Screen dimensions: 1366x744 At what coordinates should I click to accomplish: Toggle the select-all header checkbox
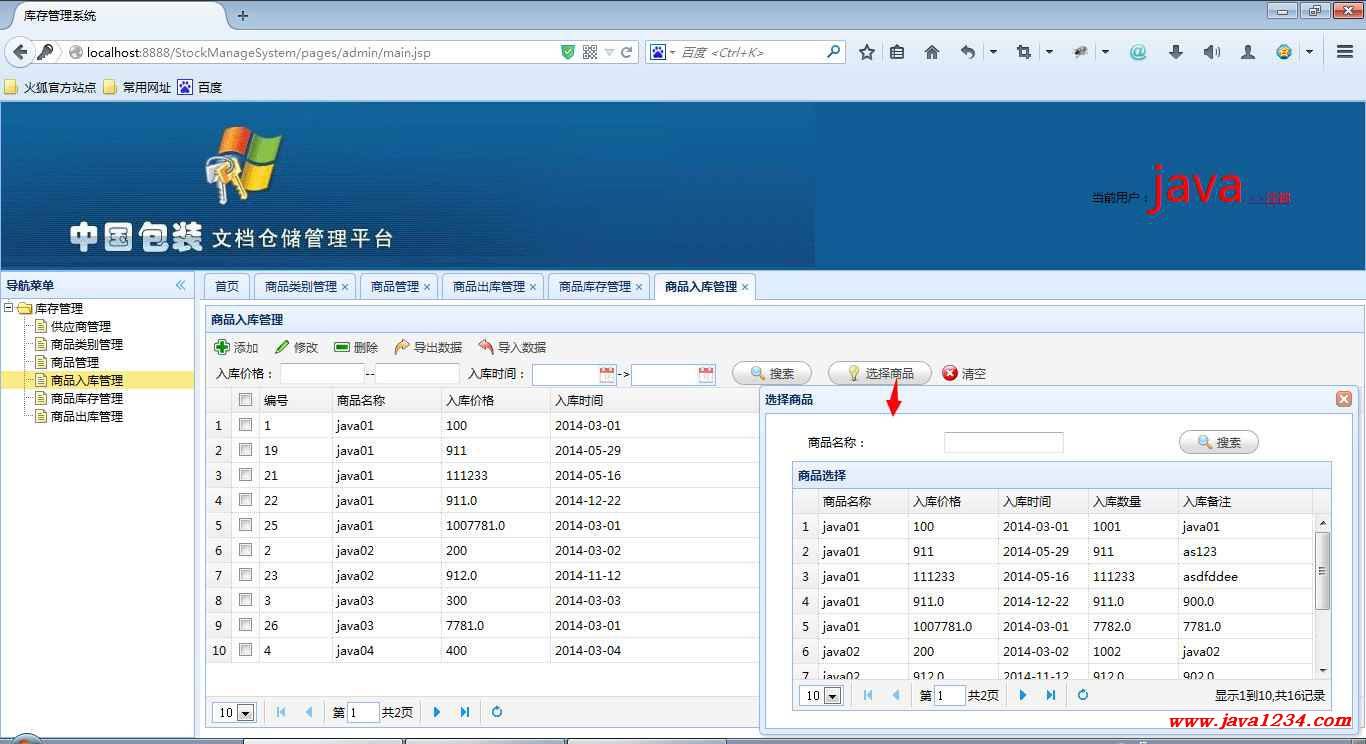(x=246, y=400)
